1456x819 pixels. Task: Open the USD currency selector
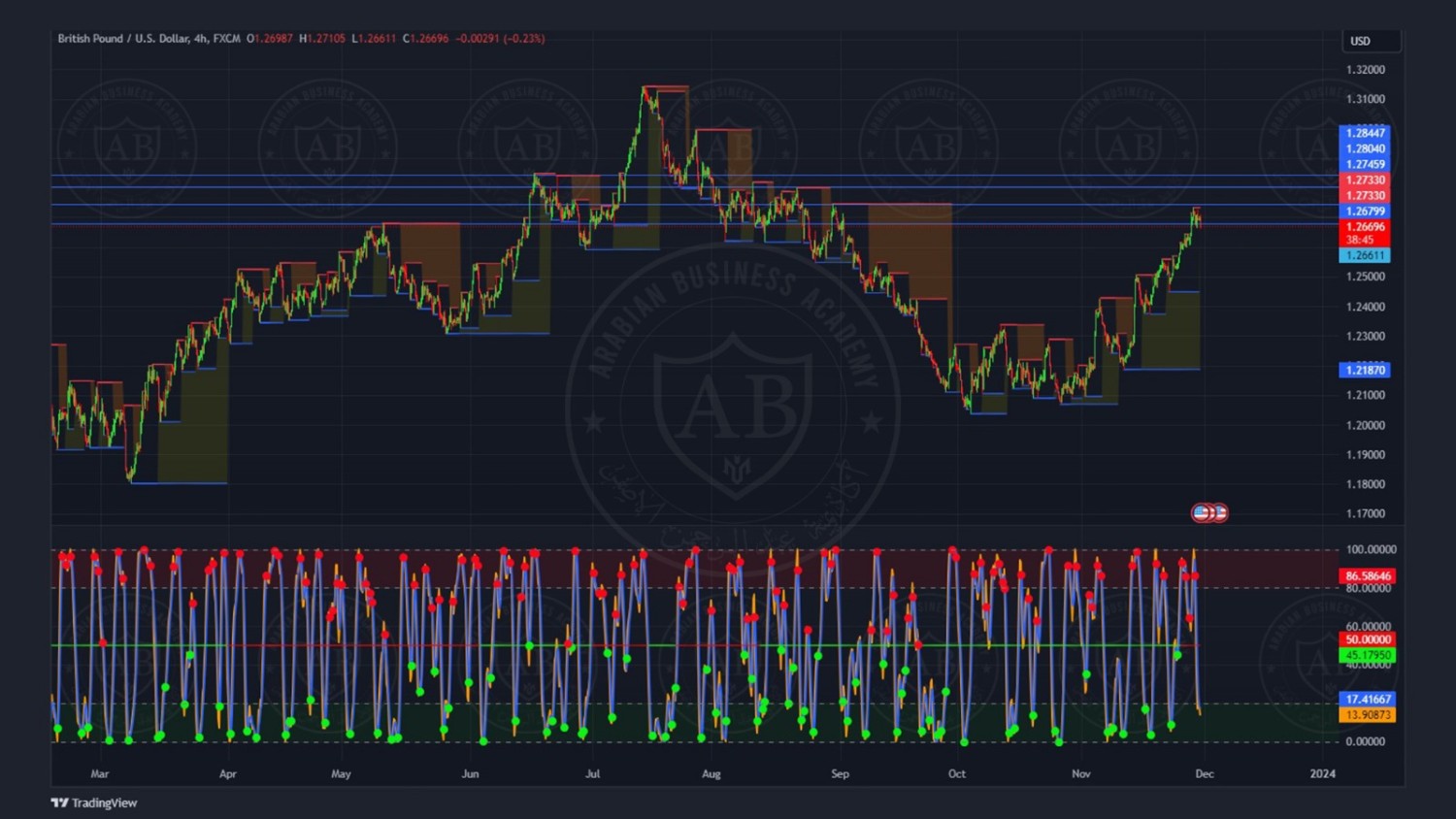coord(1371,41)
